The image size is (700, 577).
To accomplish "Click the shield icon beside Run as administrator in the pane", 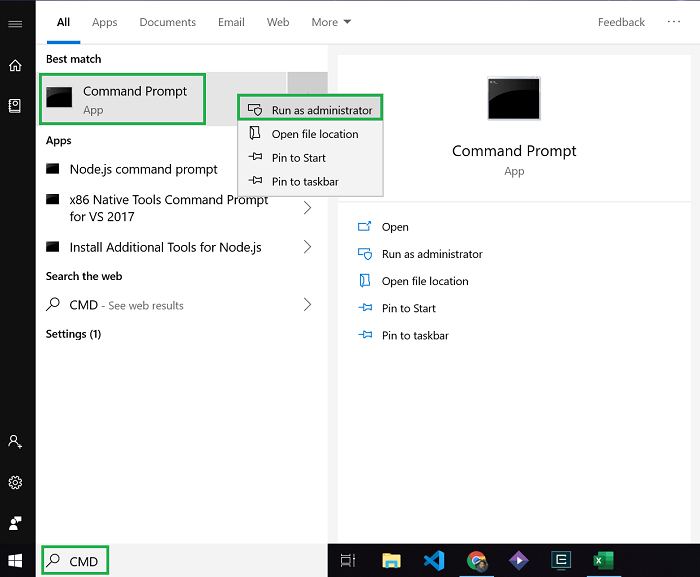I will click(x=365, y=254).
